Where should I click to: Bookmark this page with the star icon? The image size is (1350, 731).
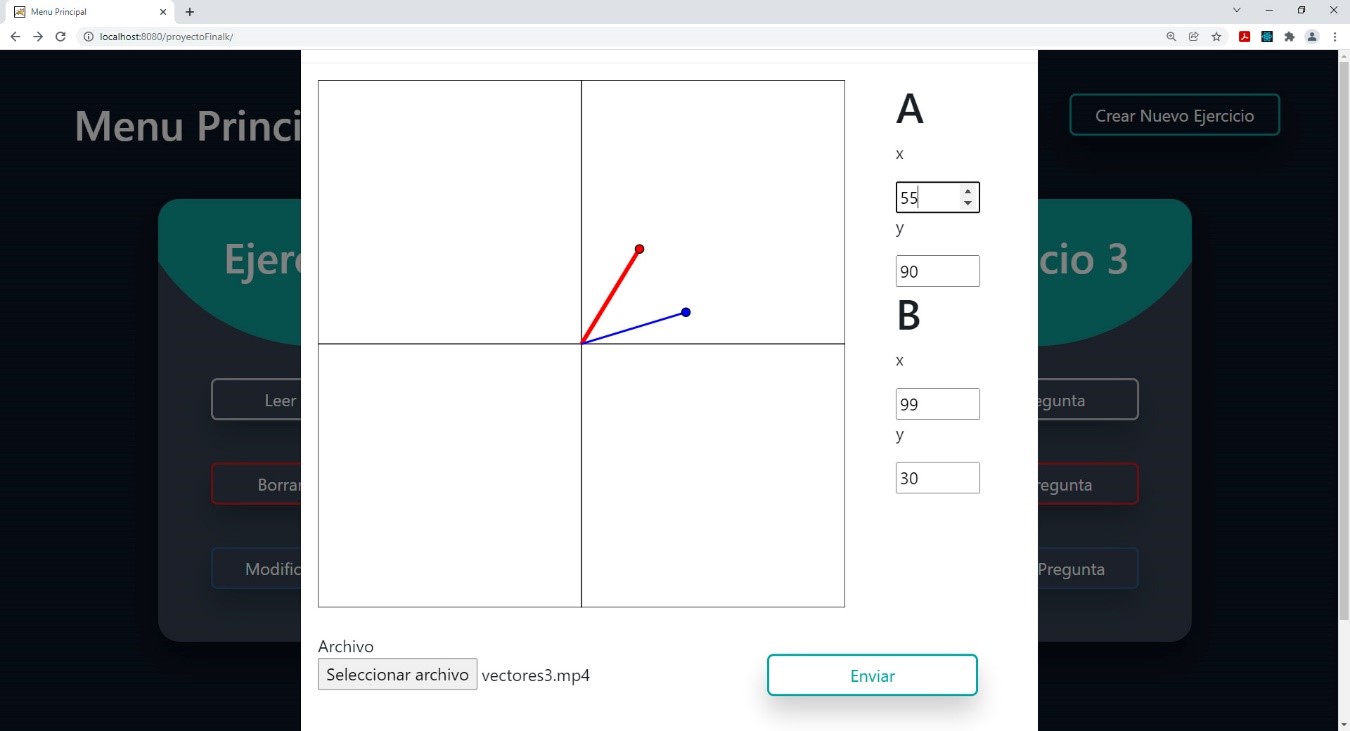(x=1217, y=37)
